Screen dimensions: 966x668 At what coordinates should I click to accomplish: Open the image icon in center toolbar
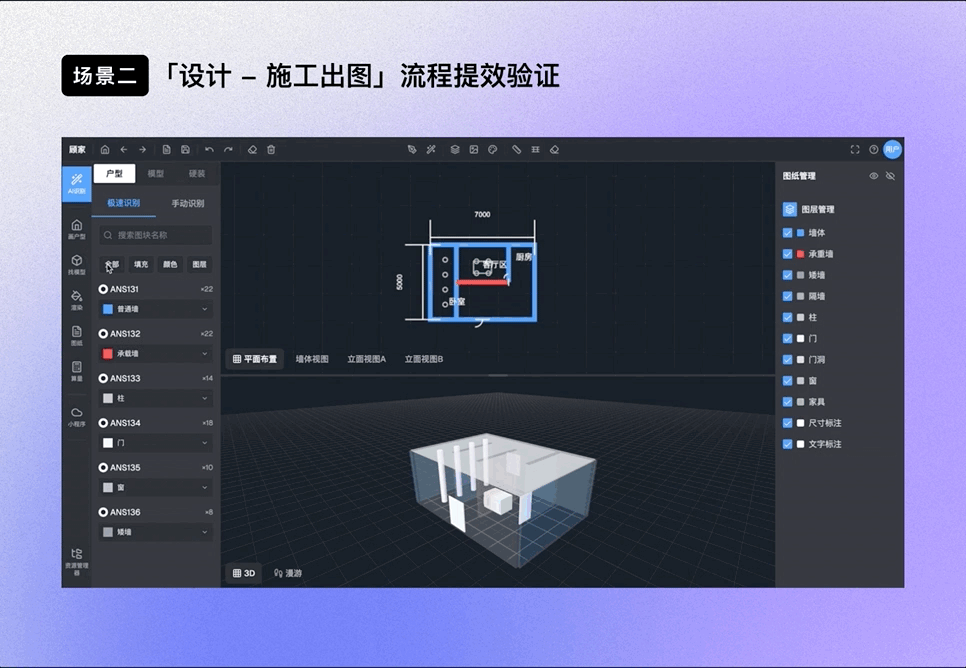tap(474, 150)
